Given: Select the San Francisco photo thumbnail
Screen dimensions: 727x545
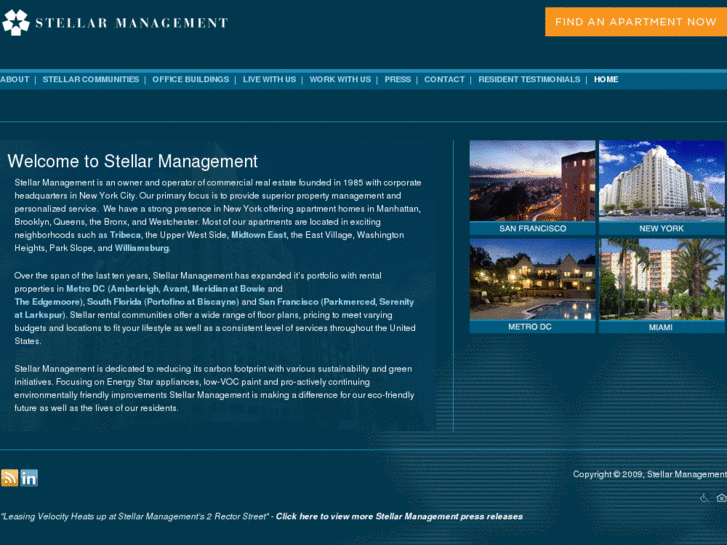Looking at the screenshot, I should (x=532, y=180).
